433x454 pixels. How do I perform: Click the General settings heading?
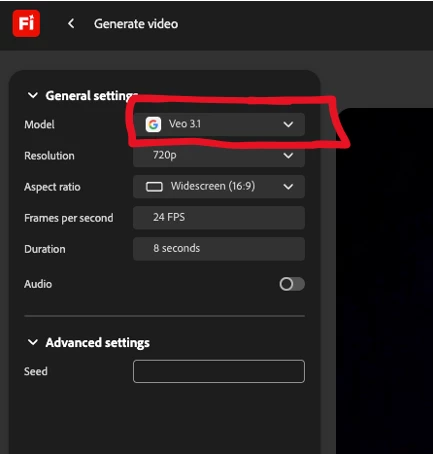pos(92,96)
